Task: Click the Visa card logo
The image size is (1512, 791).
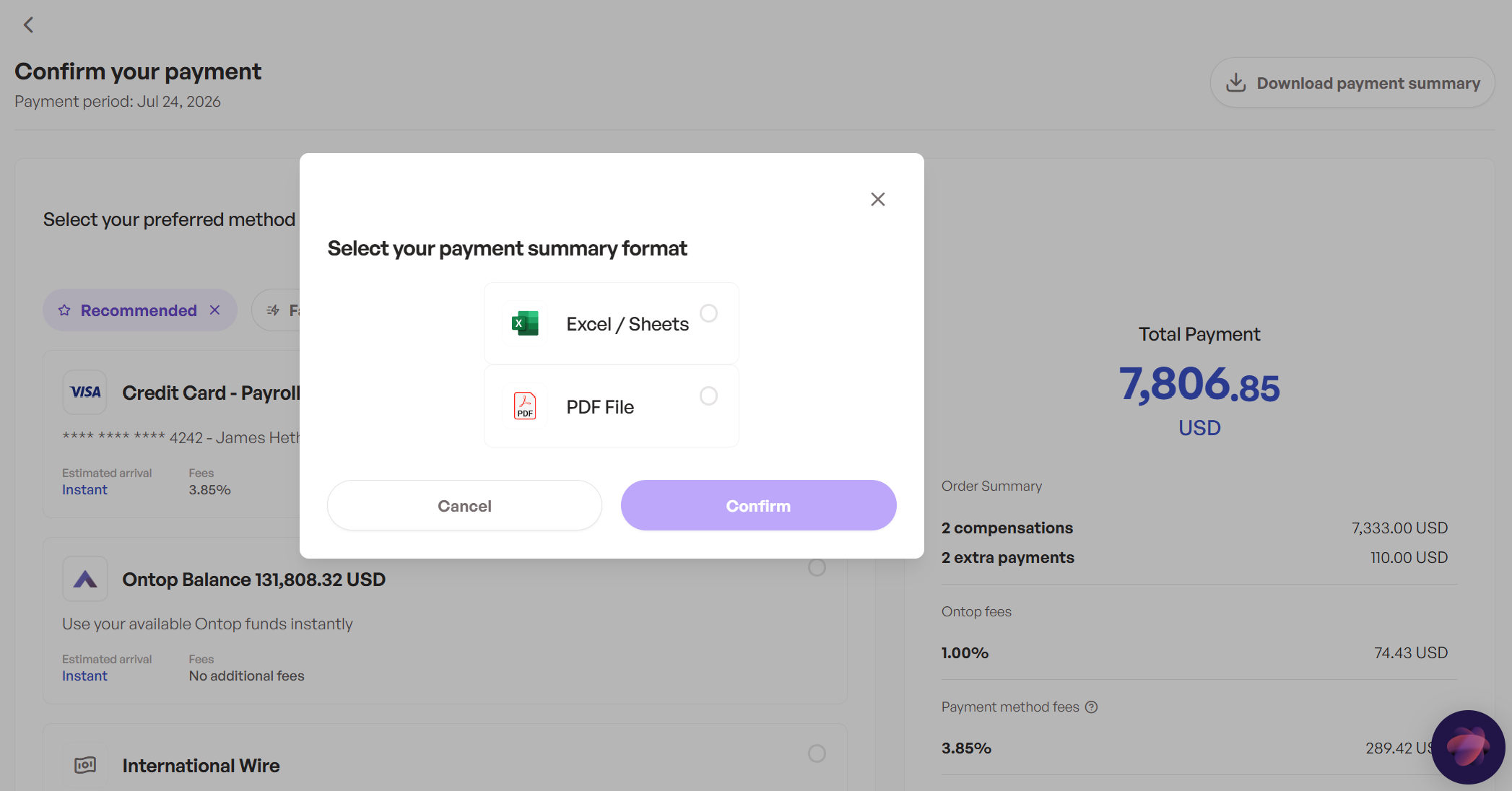Action: [85, 392]
